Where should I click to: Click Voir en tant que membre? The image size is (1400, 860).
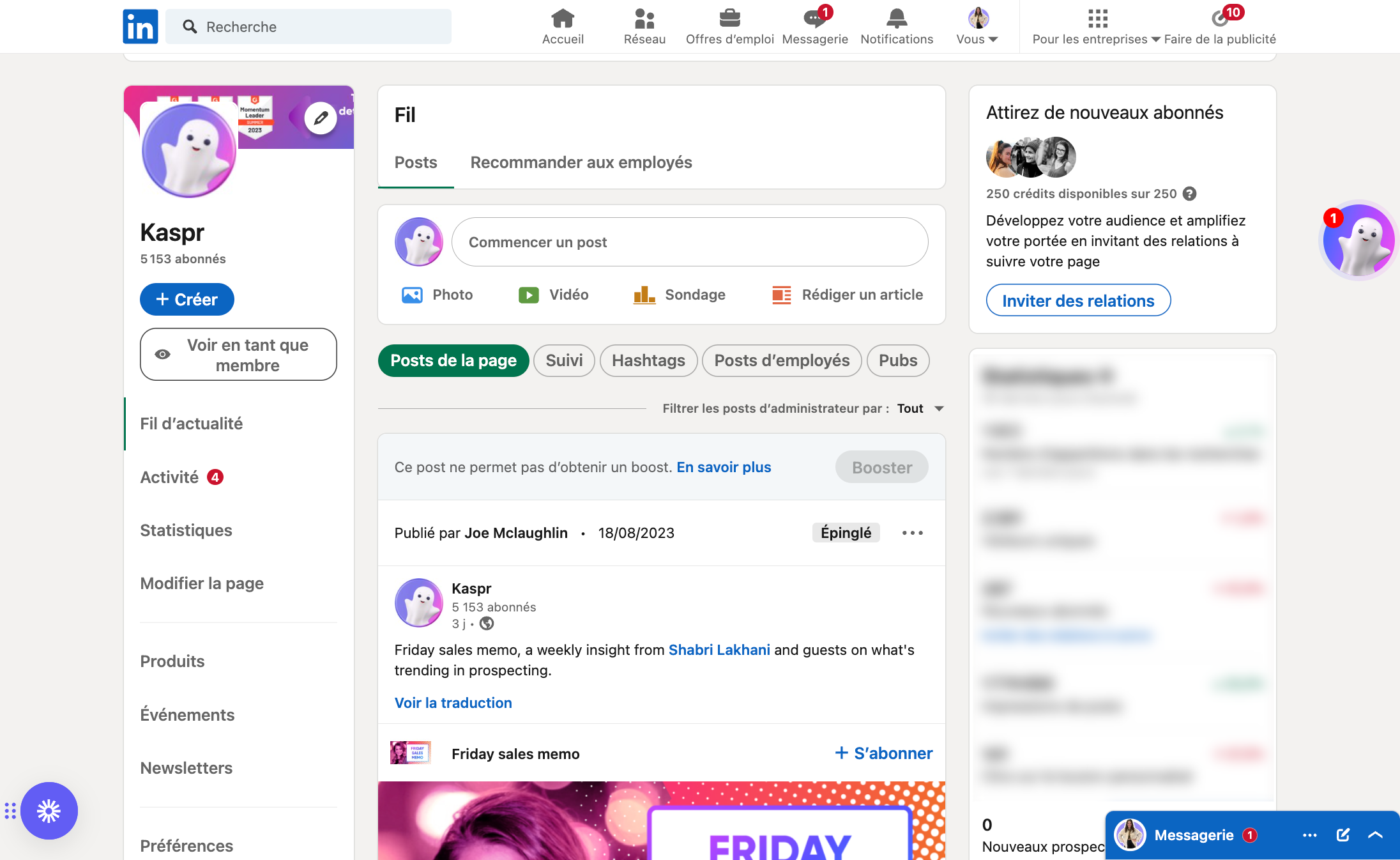[238, 355]
